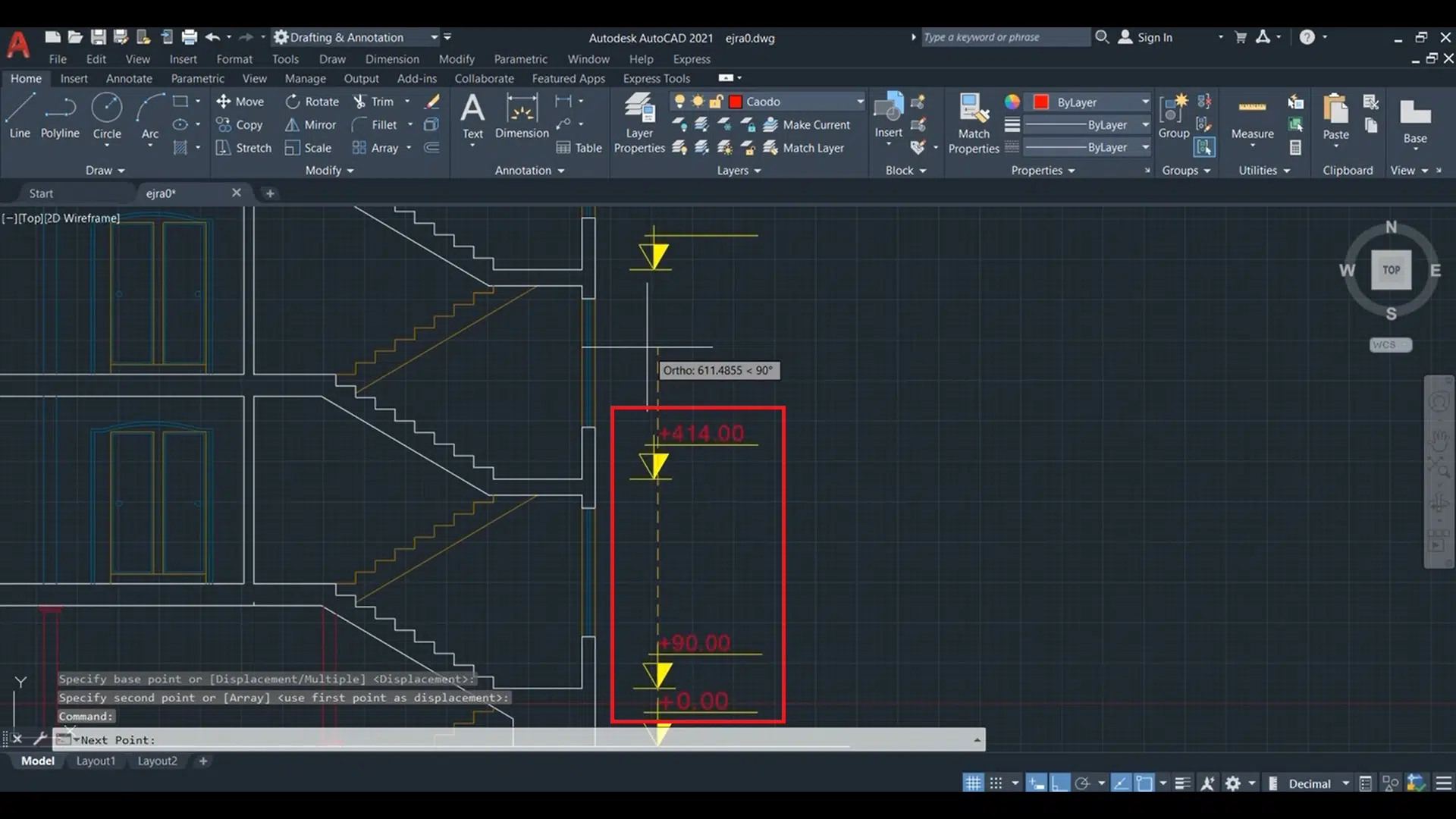Screen dimensions: 1456x819
Task: Click the Mirror tool icon
Action: pos(292,125)
